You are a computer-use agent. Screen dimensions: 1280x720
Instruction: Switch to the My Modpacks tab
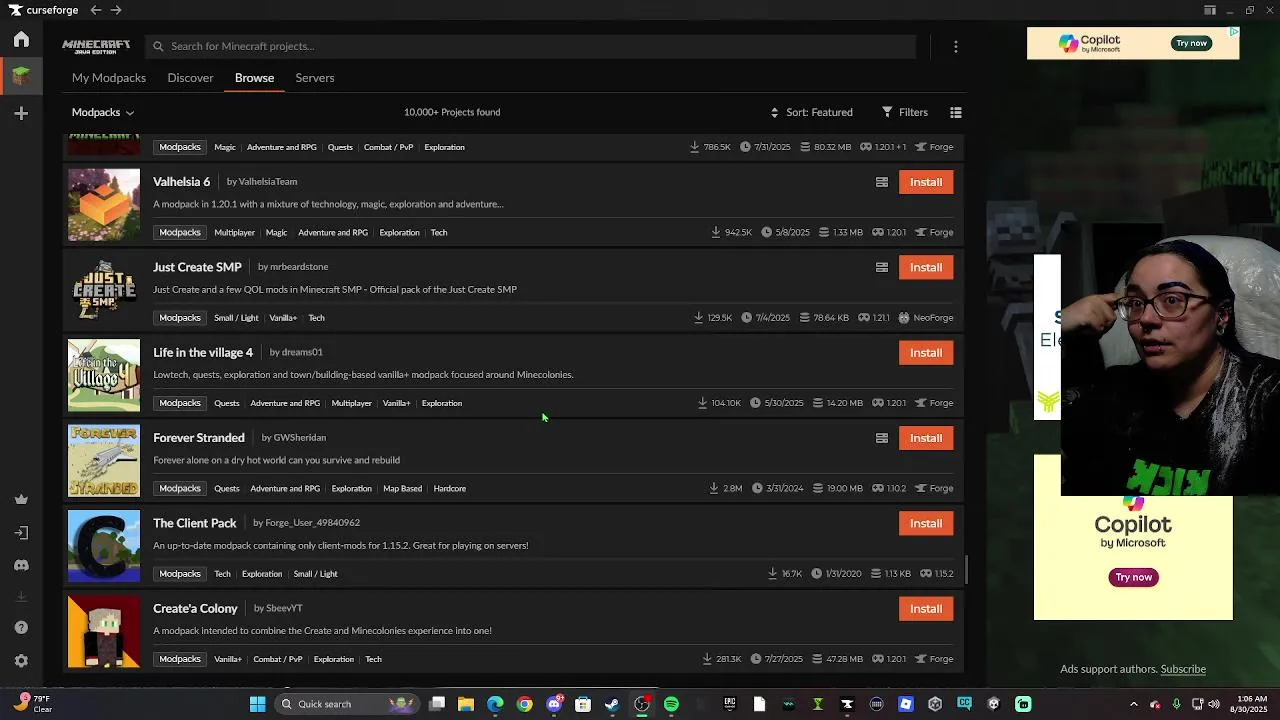[x=109, y=78]
